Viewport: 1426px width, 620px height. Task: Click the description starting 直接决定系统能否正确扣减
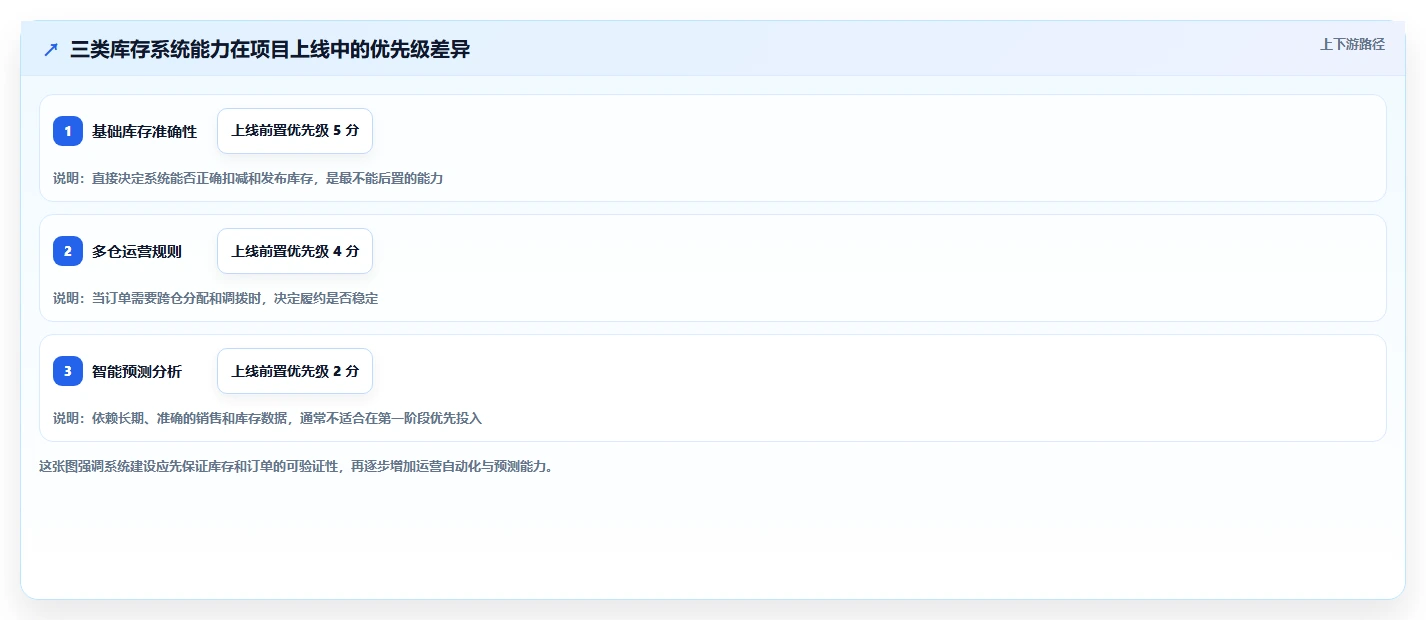click(x=248, y=178)
